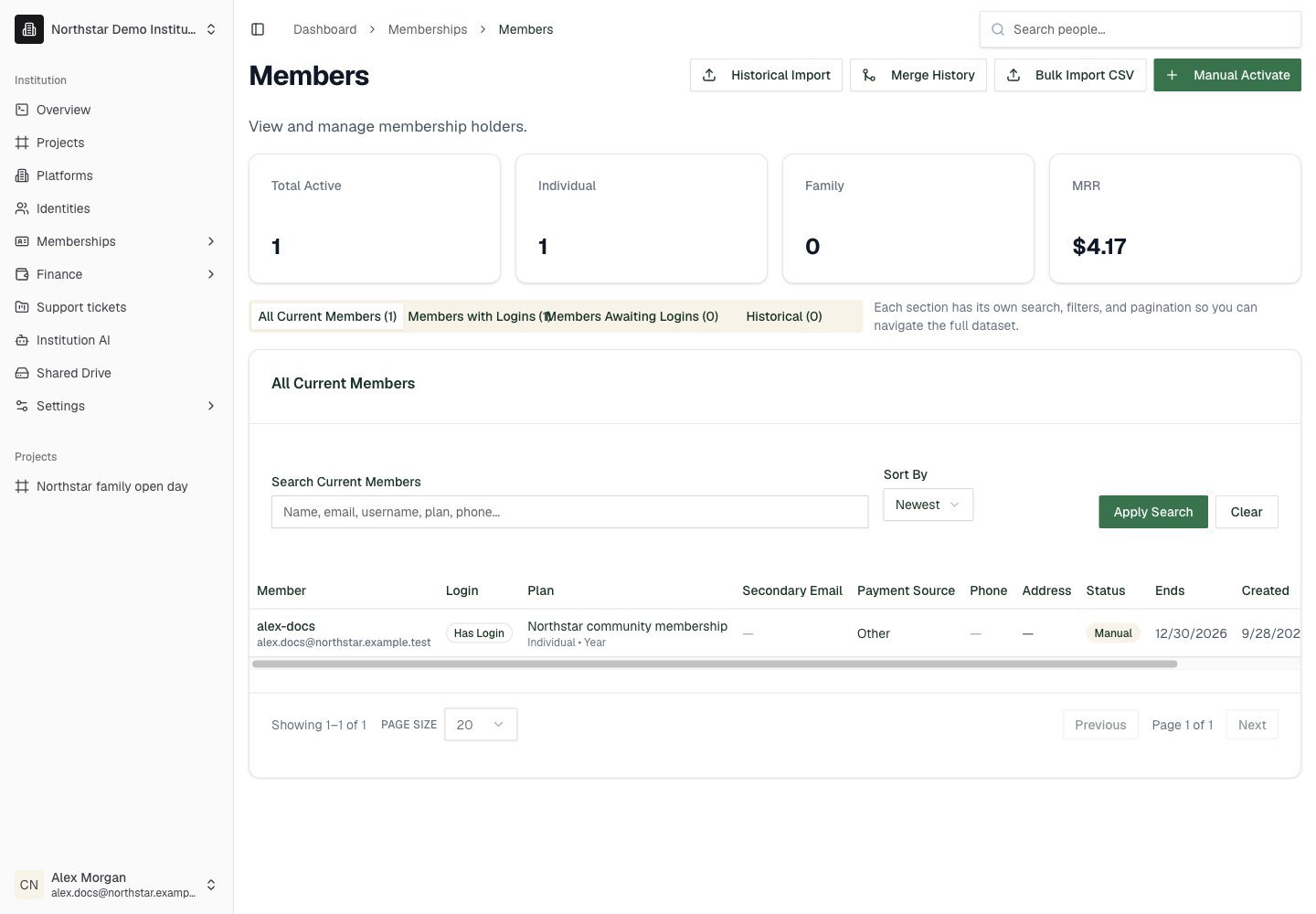The width and height of the screenshot is (1316, 914).
Task: Click the alex-docs member name
Action: pos(286,626)
